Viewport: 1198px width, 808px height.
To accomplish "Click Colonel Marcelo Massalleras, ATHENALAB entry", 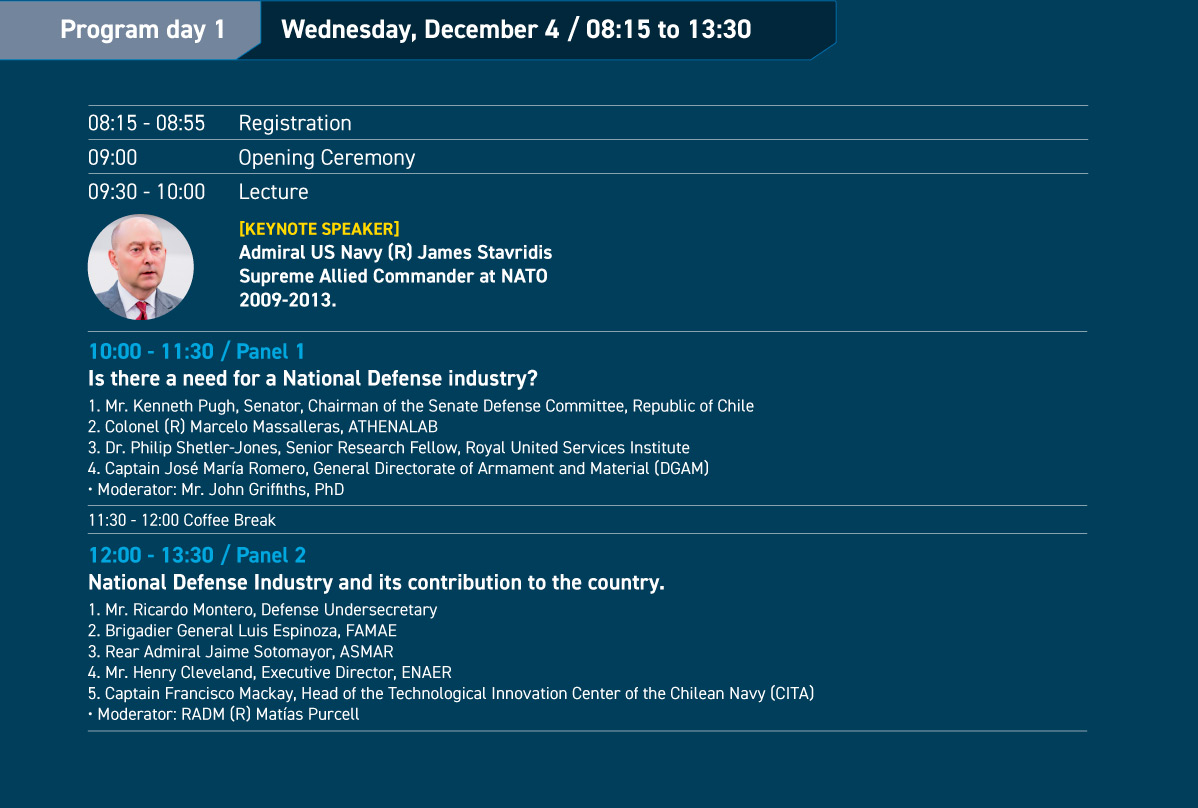I will [x=263, y=427].
